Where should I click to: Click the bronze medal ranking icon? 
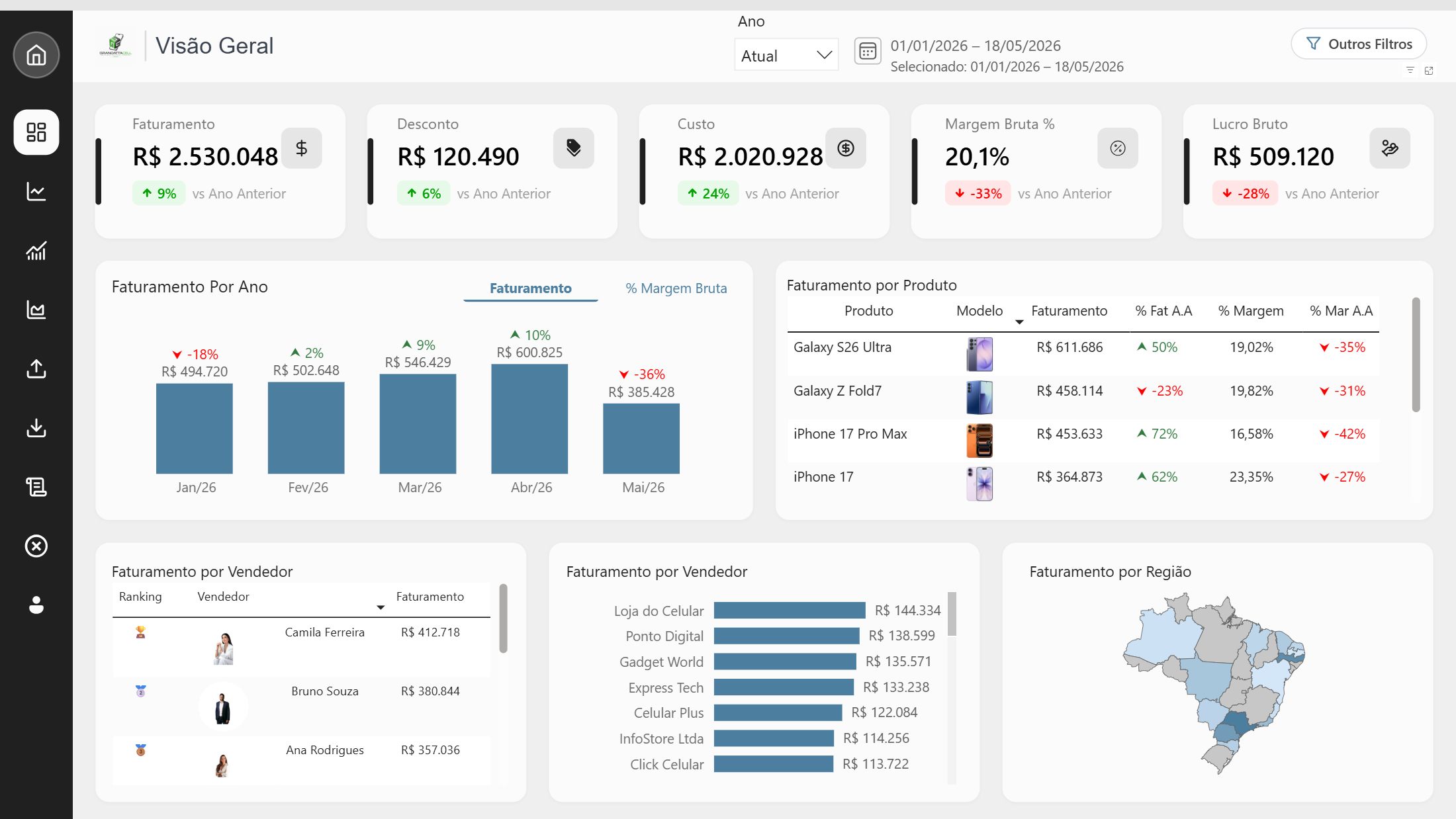click(140, 750)
